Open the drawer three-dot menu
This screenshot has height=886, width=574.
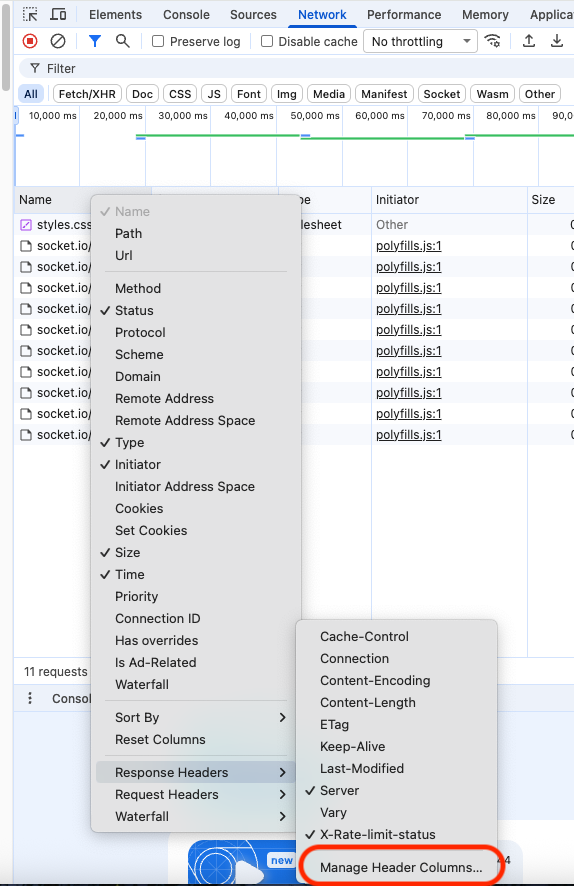click(x=30, y=698)
